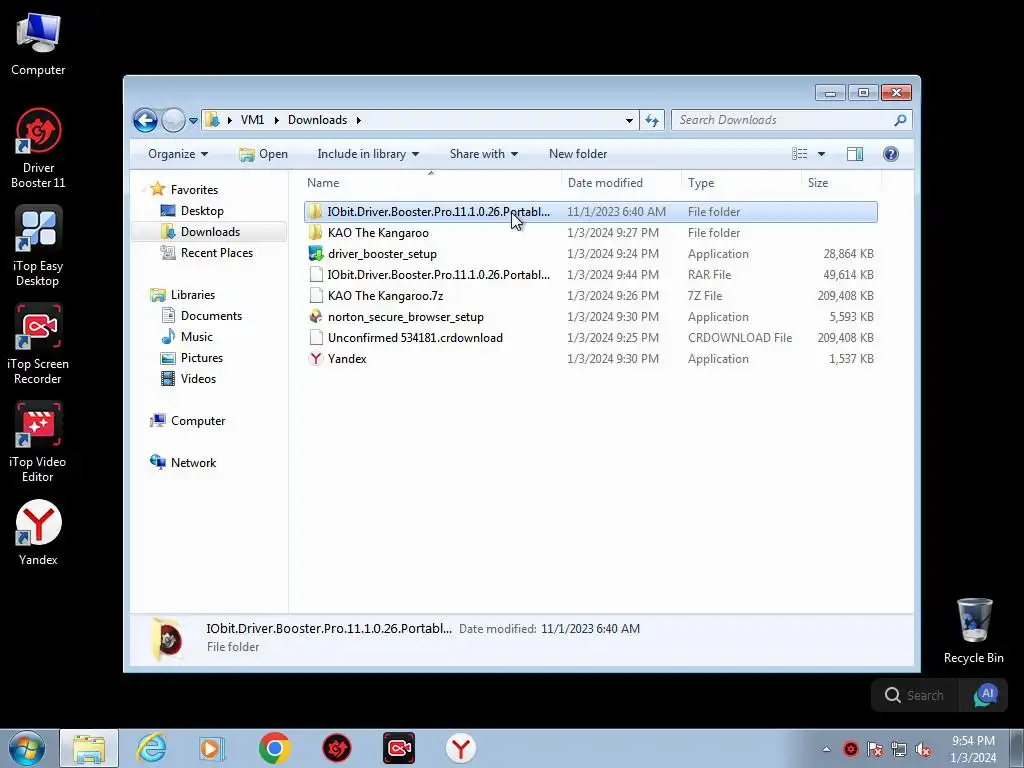The width and height of the screenshot is (1024, 768).
Task: Click the muted volume tray icon
Action: 923,750
